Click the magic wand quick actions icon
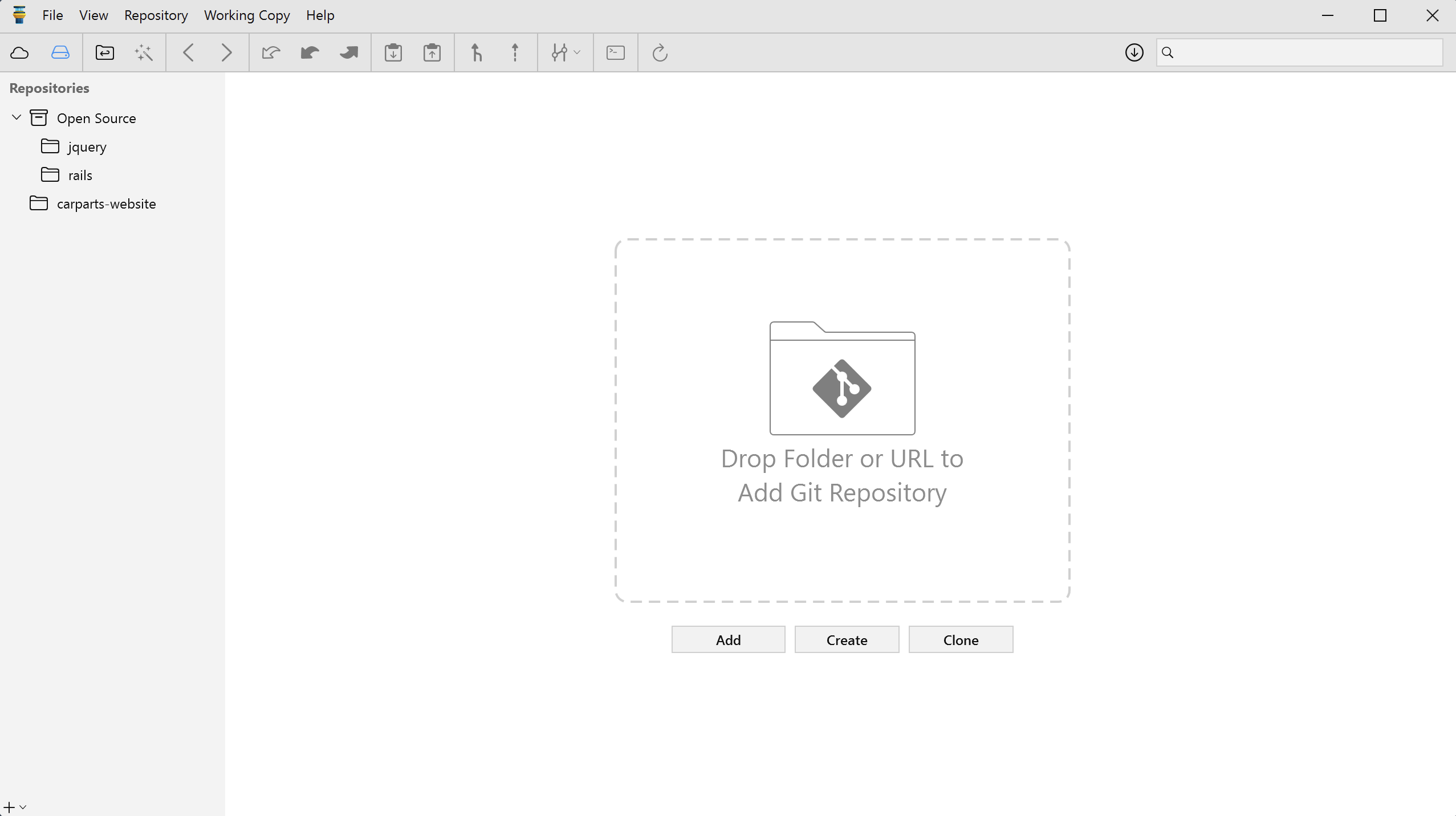This screenshot has height=816, width=1456. pos(143,52)
